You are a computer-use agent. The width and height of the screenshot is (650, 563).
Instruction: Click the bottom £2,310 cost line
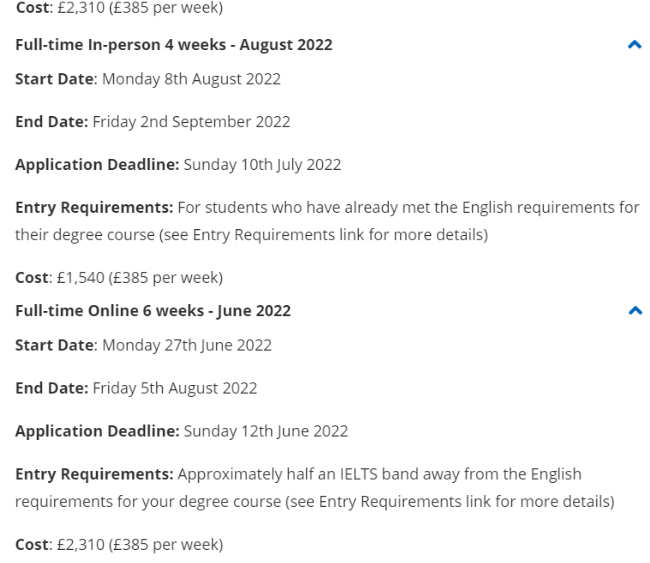pos(119,544)
